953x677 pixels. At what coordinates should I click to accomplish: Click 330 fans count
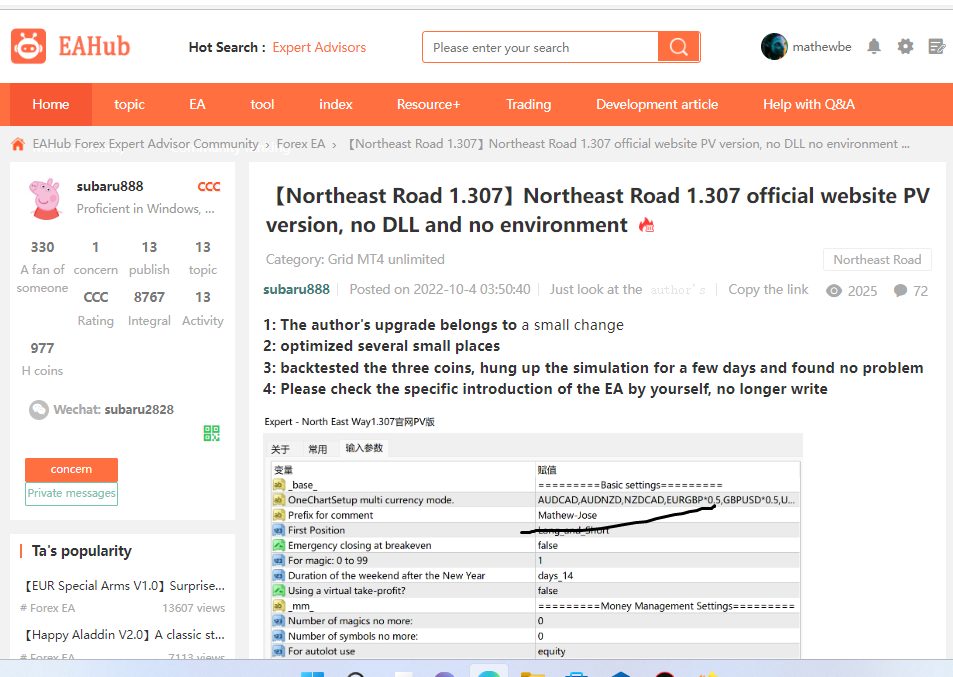43,247
